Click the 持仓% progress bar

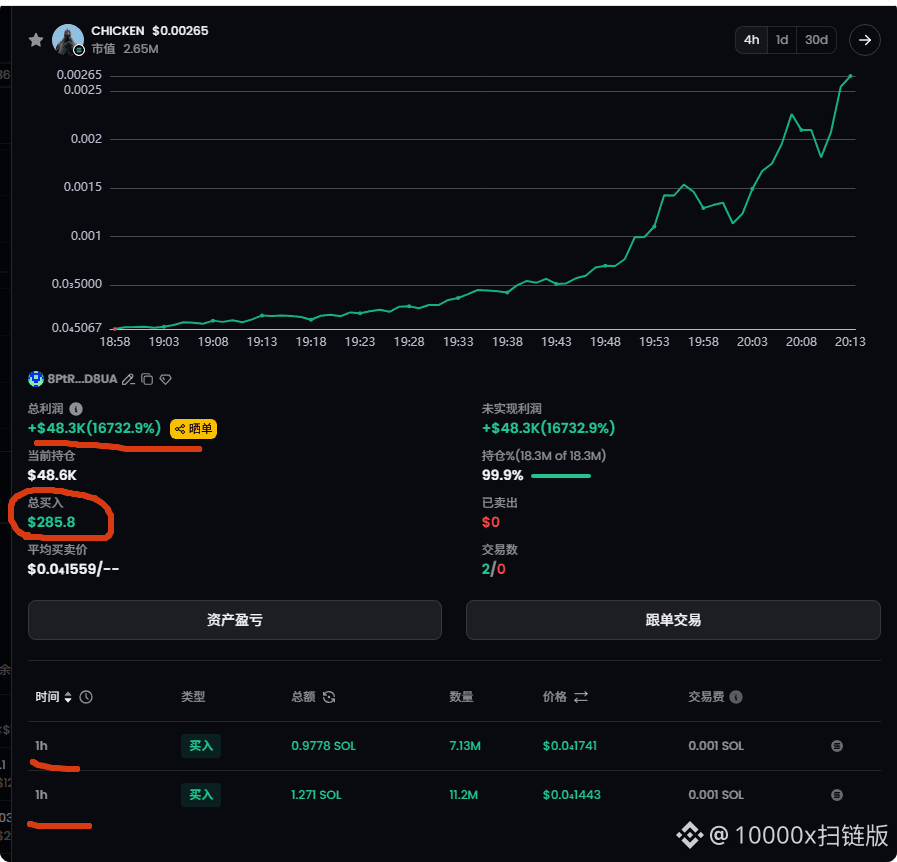pos(561,476)
